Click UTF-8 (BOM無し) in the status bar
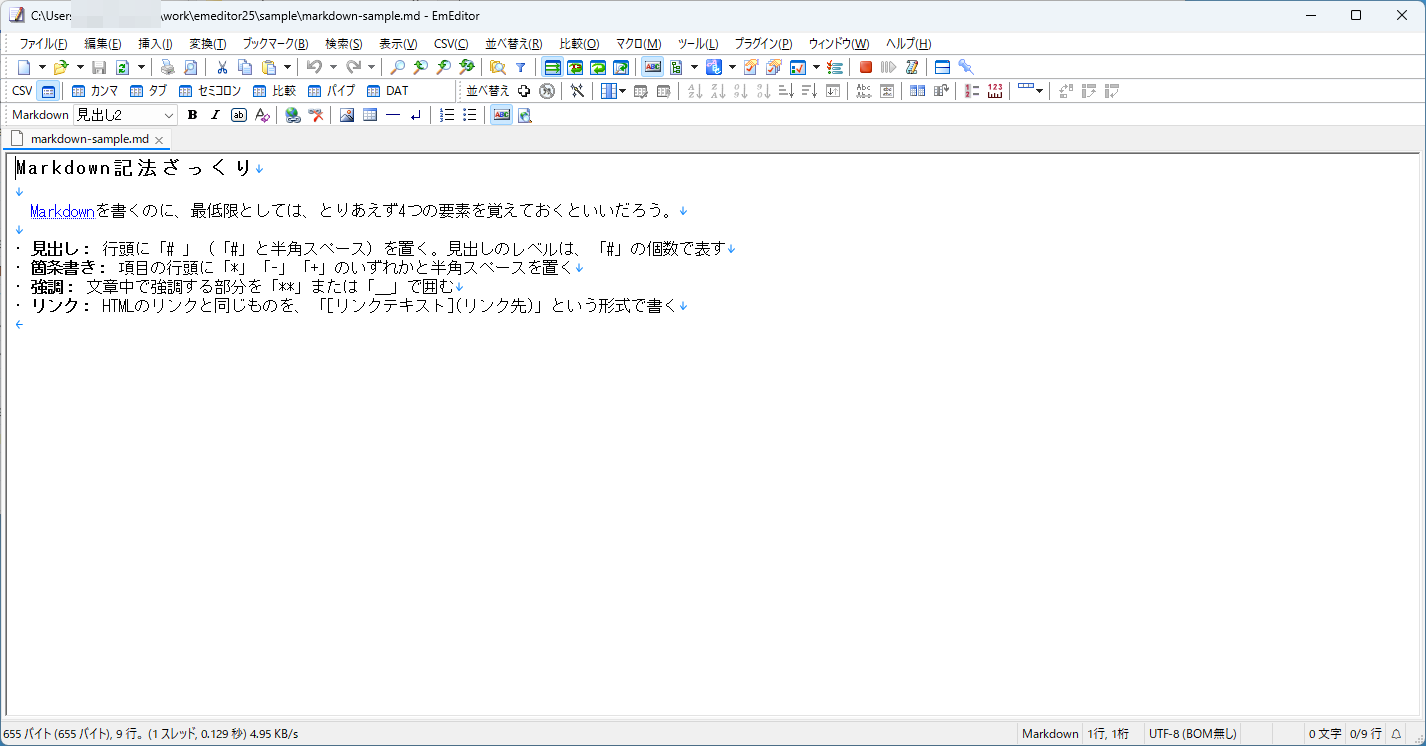Screen dimensions: 1426x746 click(1193, 733)
